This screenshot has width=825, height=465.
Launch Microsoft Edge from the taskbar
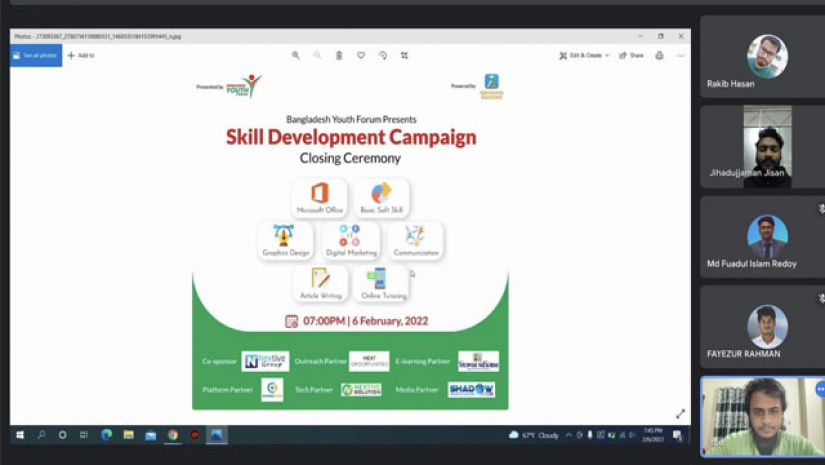coord(106,435)
